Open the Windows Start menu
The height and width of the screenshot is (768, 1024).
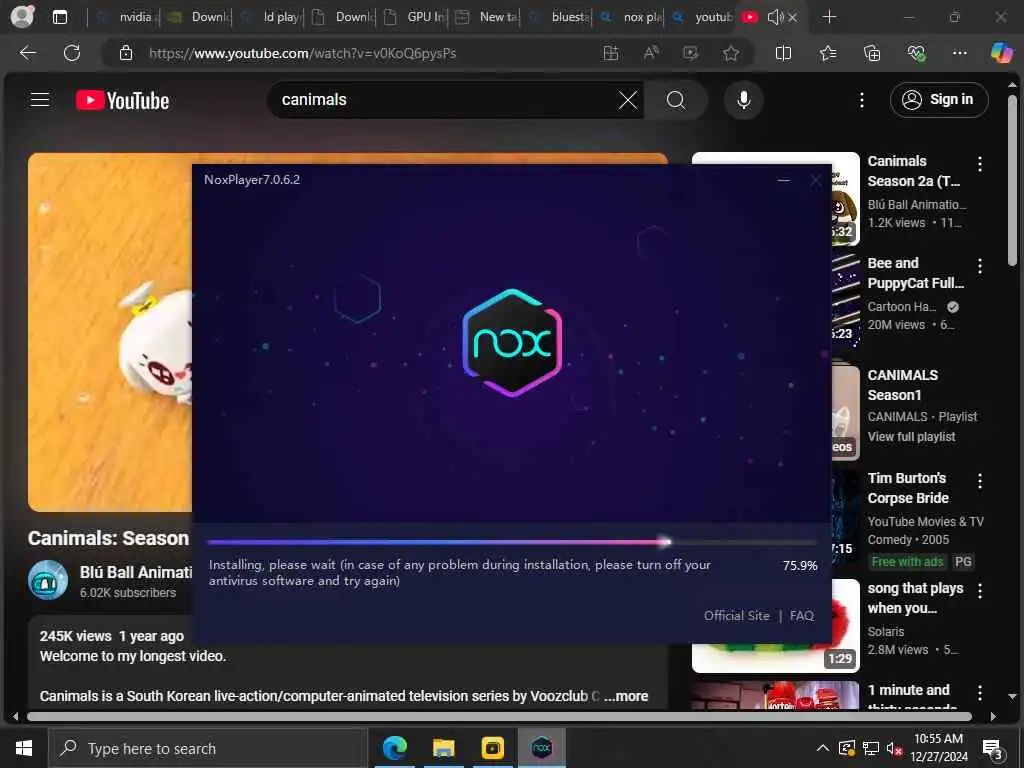pos(24,748)
